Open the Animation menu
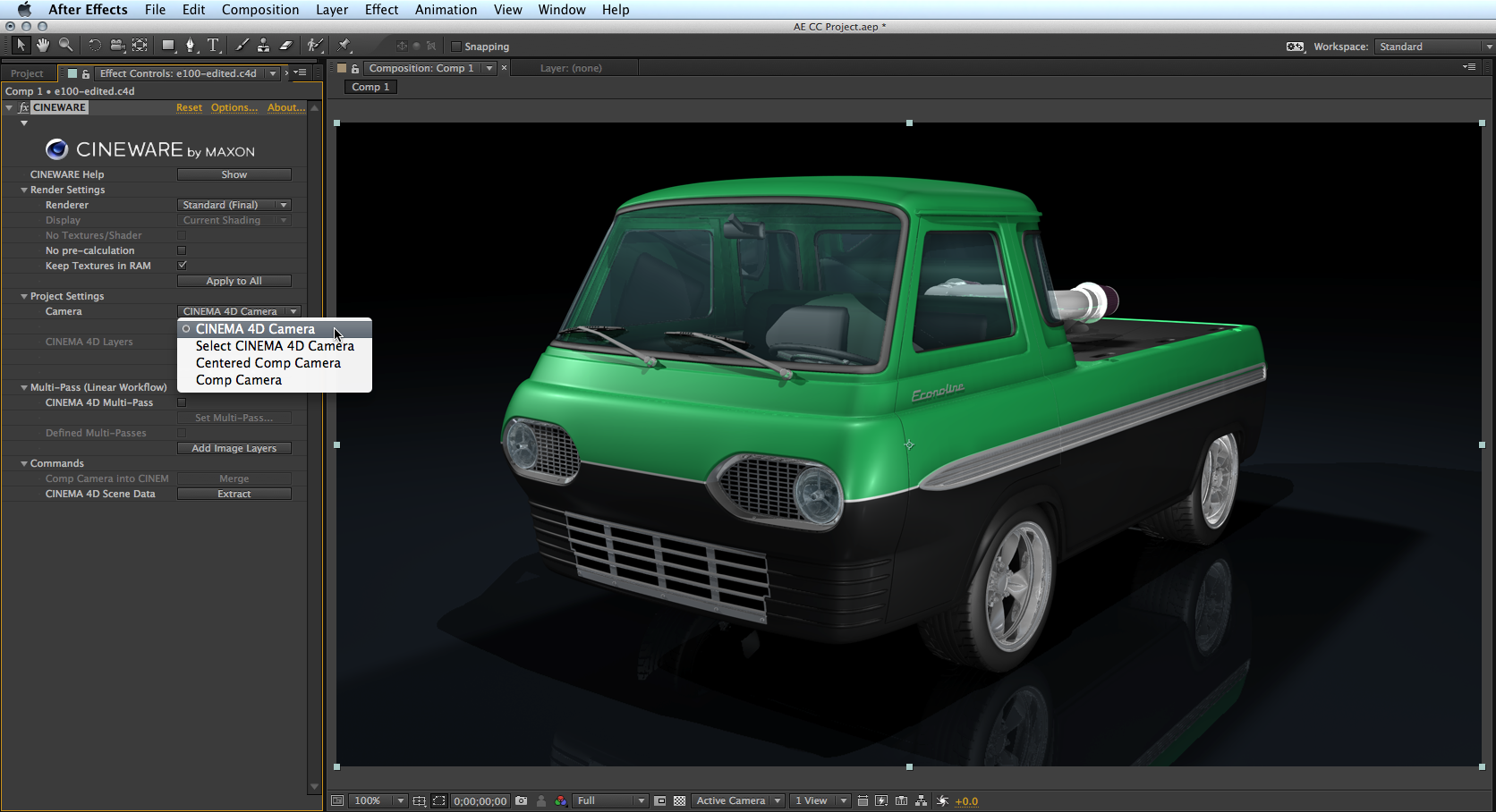 tap(446, 9)
